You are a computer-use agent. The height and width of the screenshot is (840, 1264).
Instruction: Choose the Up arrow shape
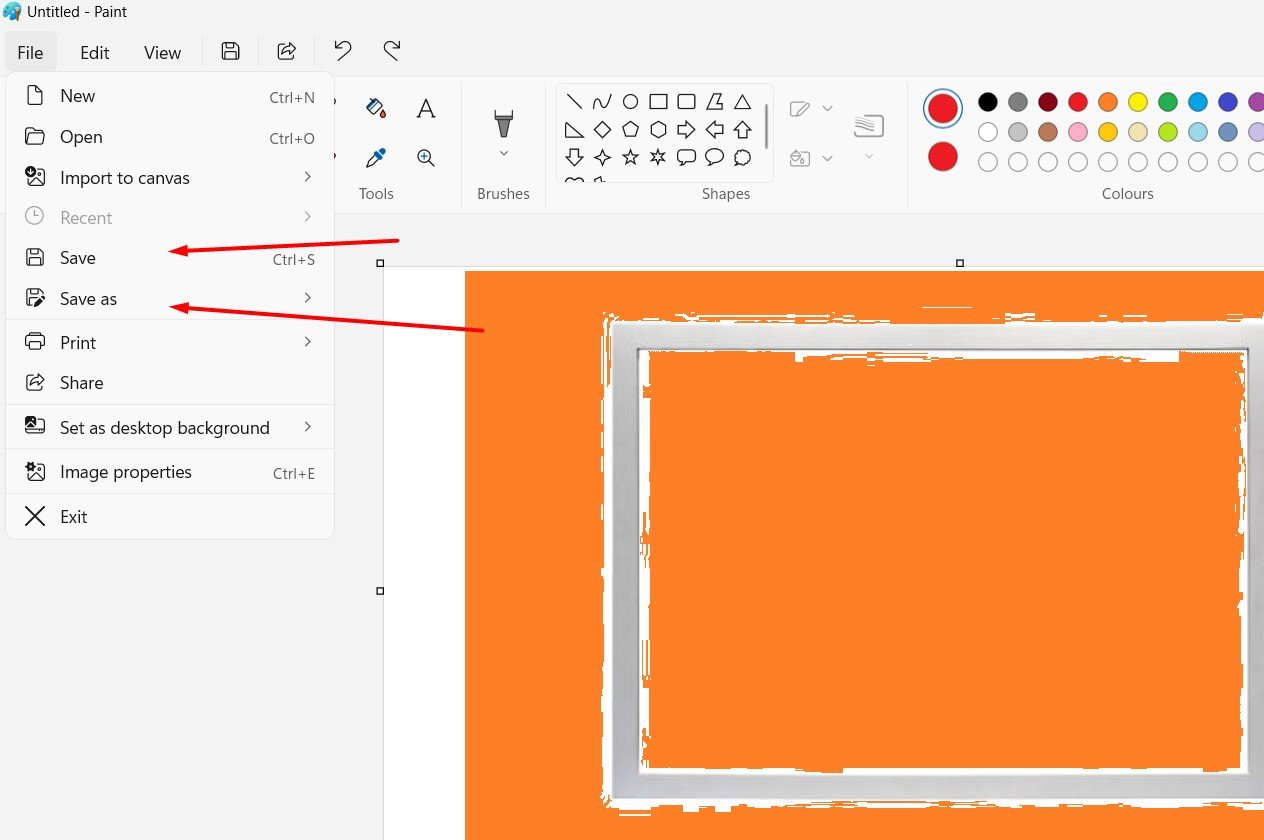pos(742,129)
